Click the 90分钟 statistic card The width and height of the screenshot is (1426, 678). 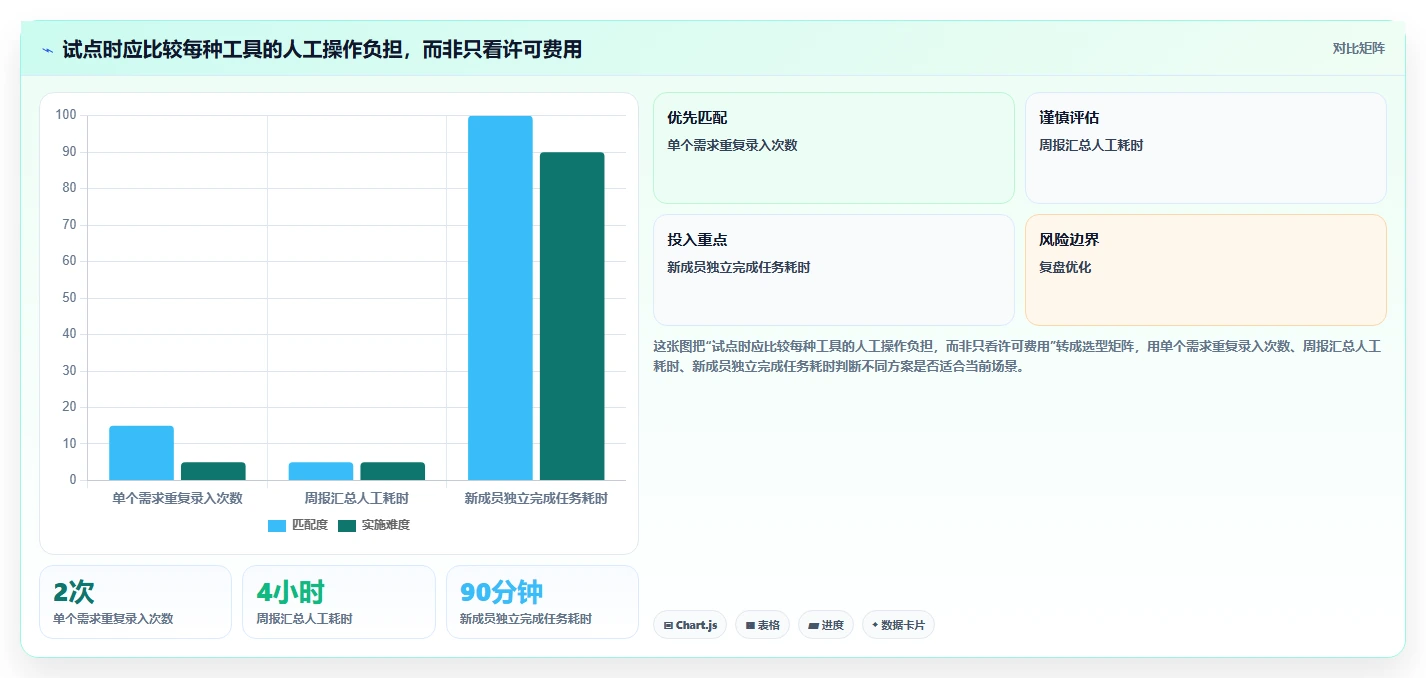542,602
